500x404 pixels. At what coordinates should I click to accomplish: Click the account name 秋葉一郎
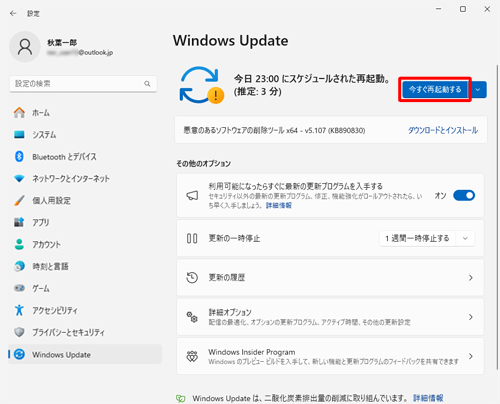coord(62,42)
